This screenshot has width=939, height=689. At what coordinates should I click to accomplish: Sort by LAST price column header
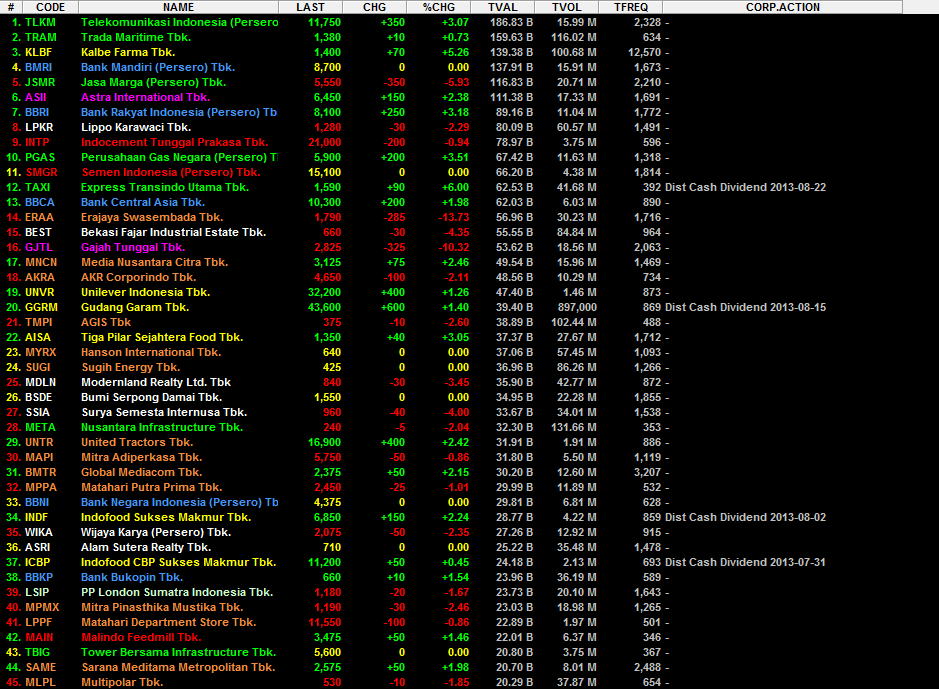[310, 7]
